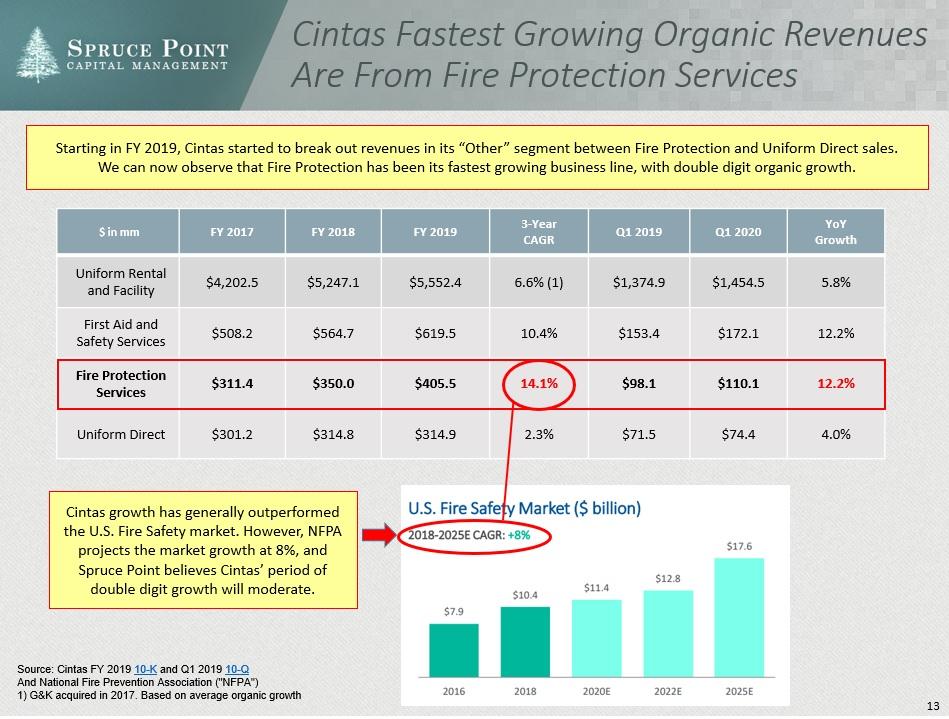
Task: Click the $71.5 cell
Action: (x=639, y=435)
